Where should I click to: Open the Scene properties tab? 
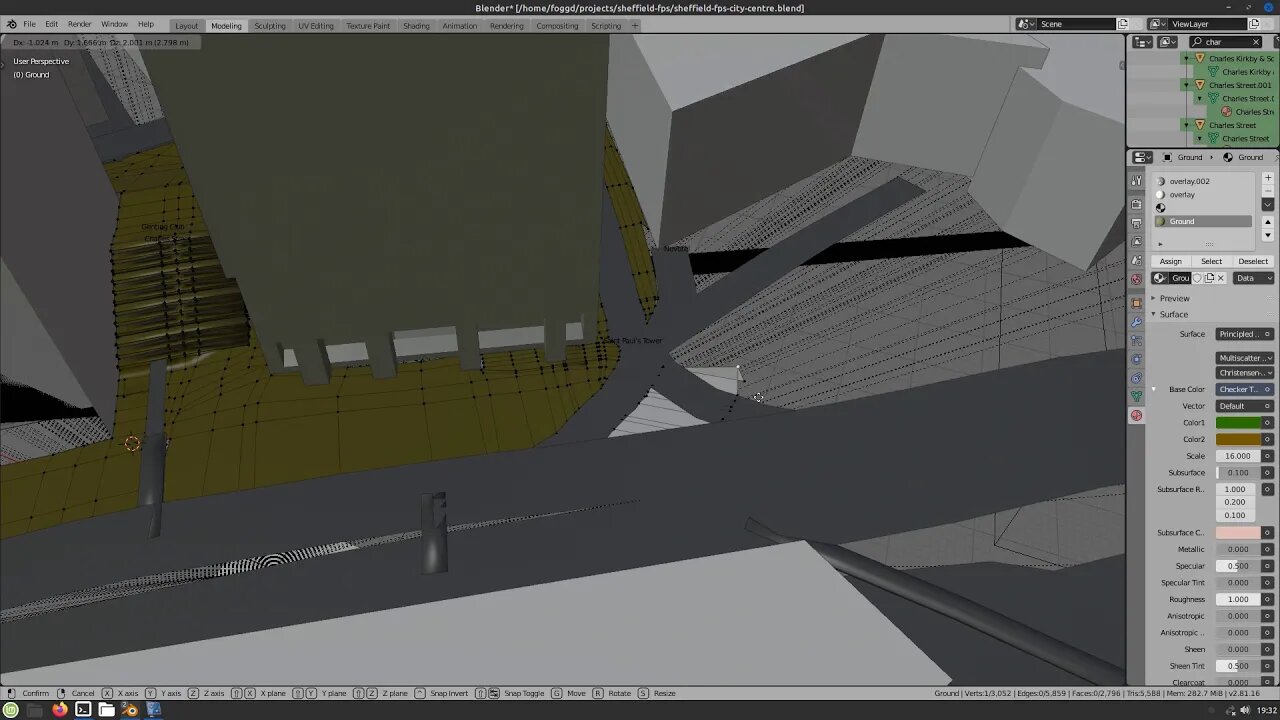coord(1136,260)
